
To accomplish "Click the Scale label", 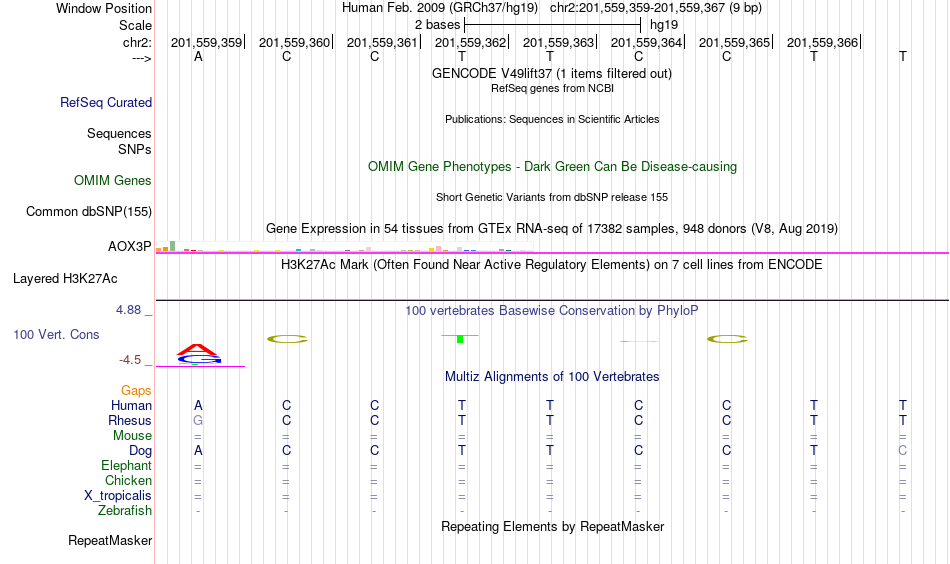I will [135, 25].
